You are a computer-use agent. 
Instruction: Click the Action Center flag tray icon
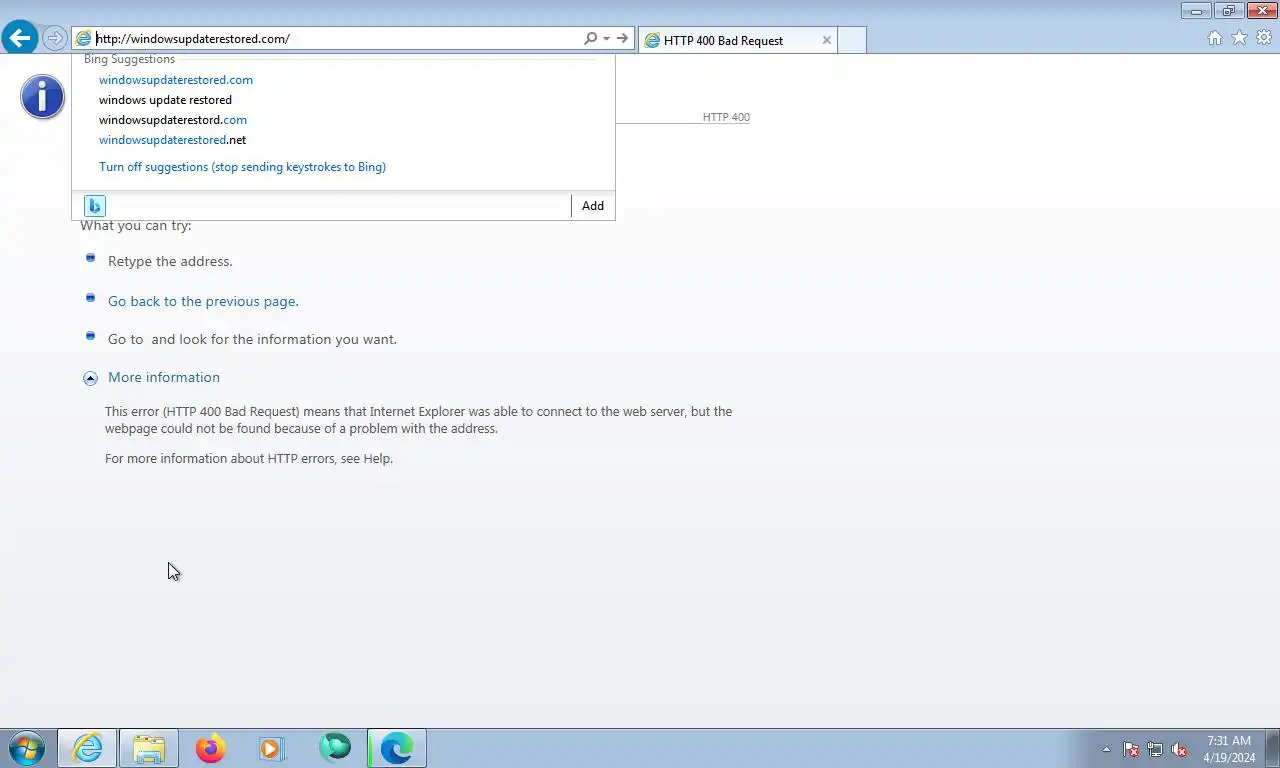[1131, 749]
